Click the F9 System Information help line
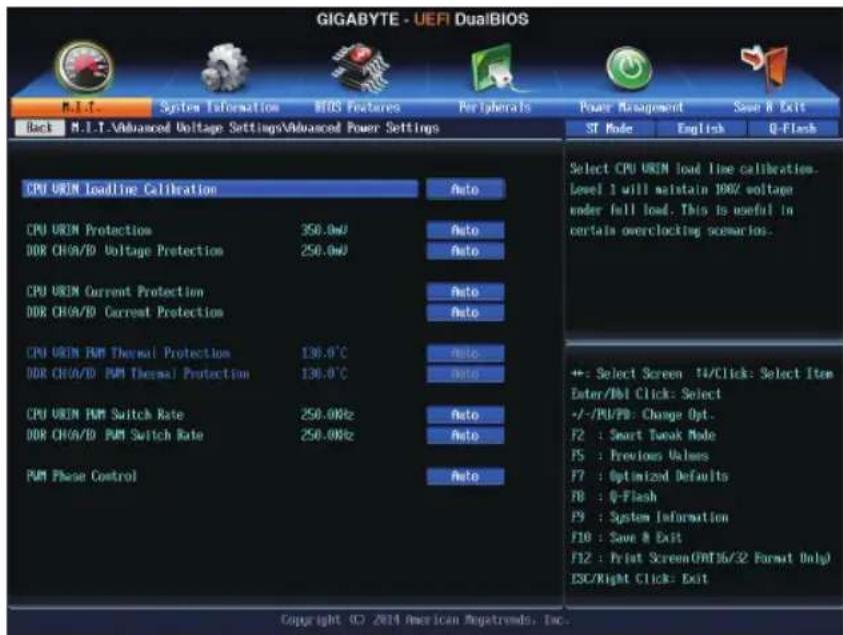The width and height of the screenshot is (843, 635). [x=649, y=517]
